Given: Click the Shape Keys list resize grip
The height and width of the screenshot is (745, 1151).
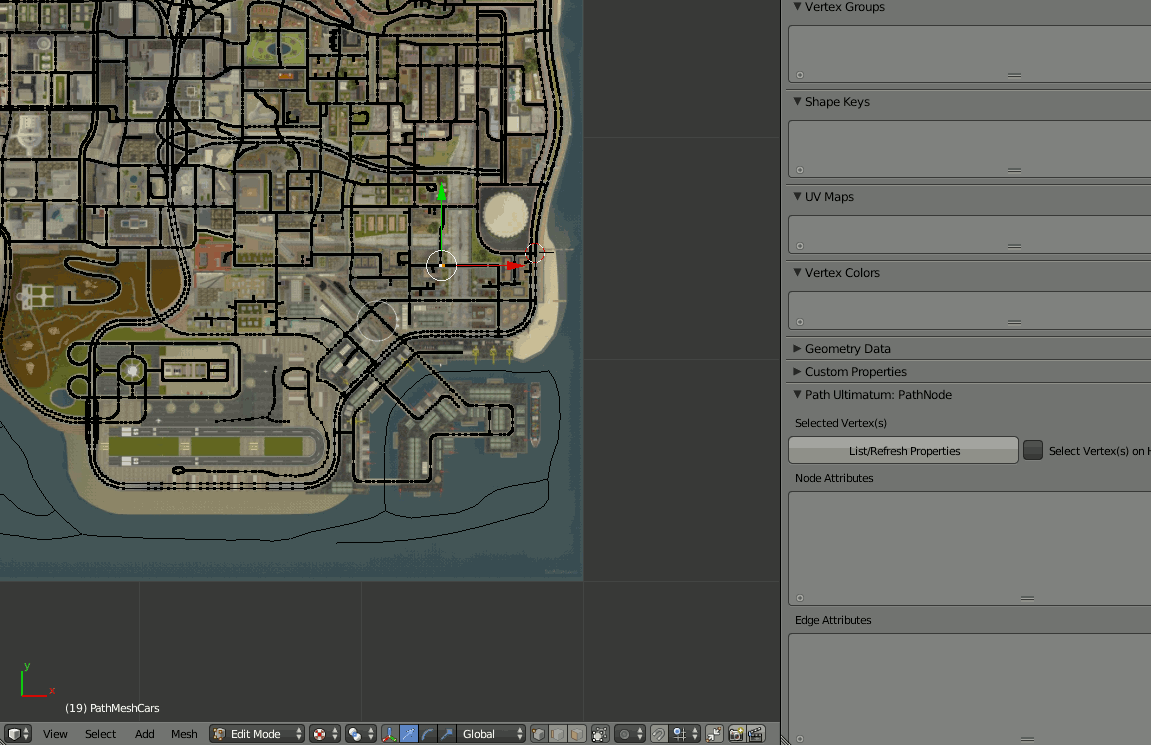Looking at the screenshot, I should point(1014,170).
